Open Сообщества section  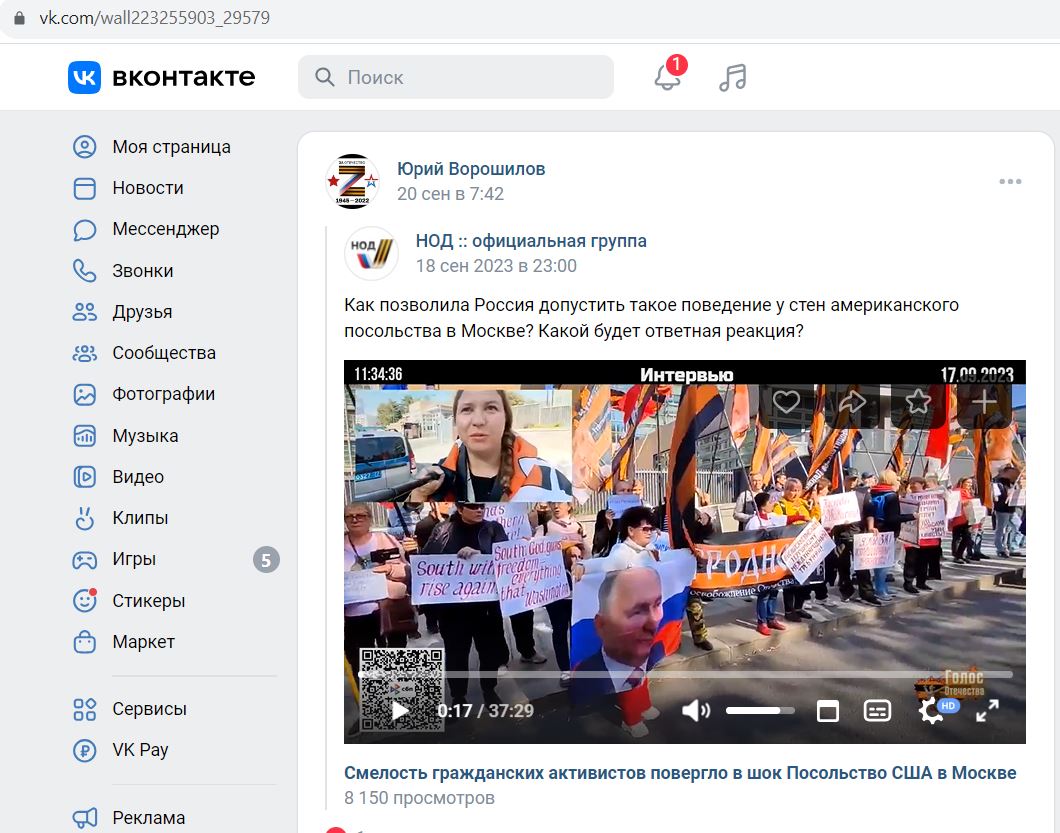point(164,353)
